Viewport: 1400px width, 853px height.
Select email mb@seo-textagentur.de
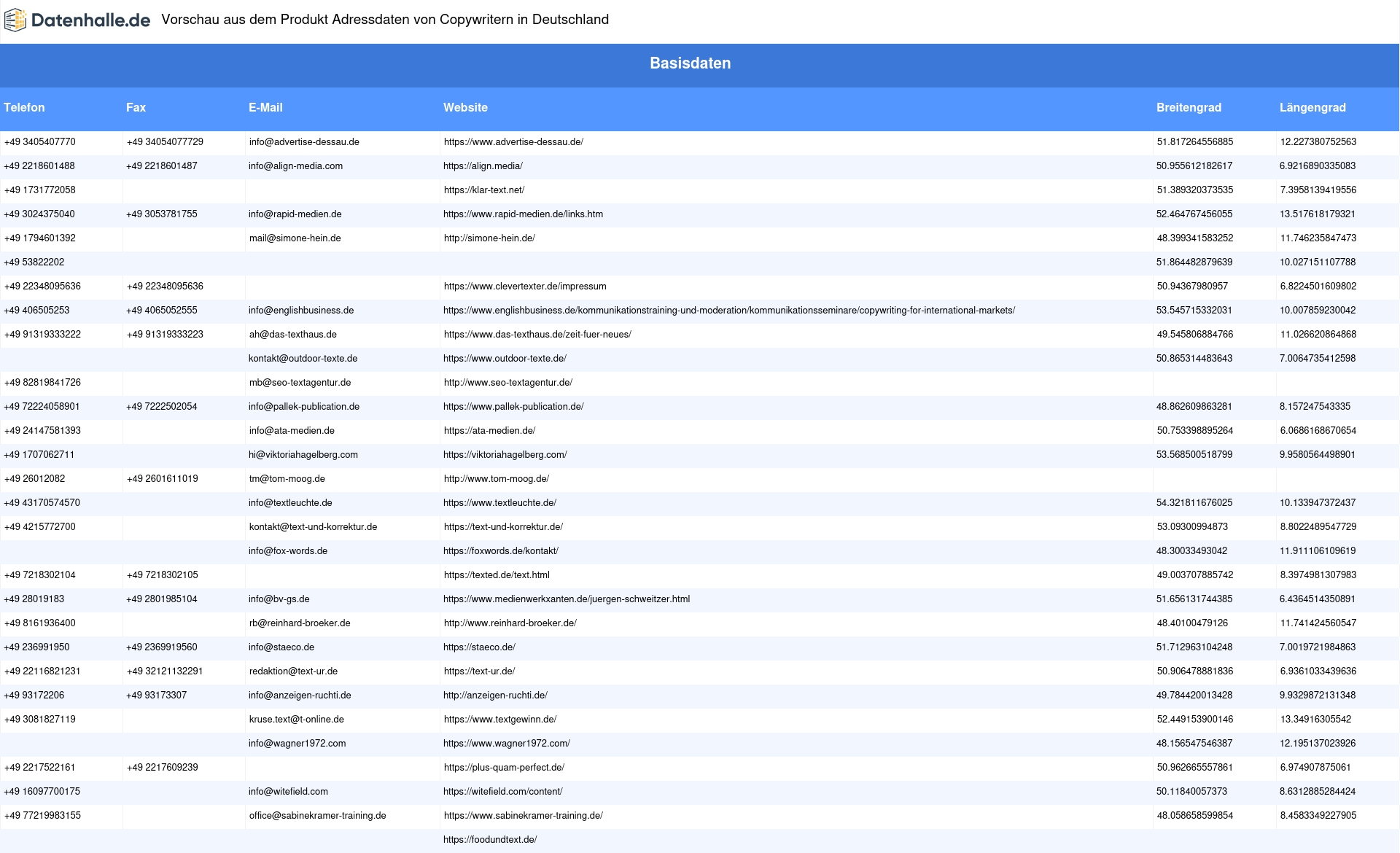300,383
